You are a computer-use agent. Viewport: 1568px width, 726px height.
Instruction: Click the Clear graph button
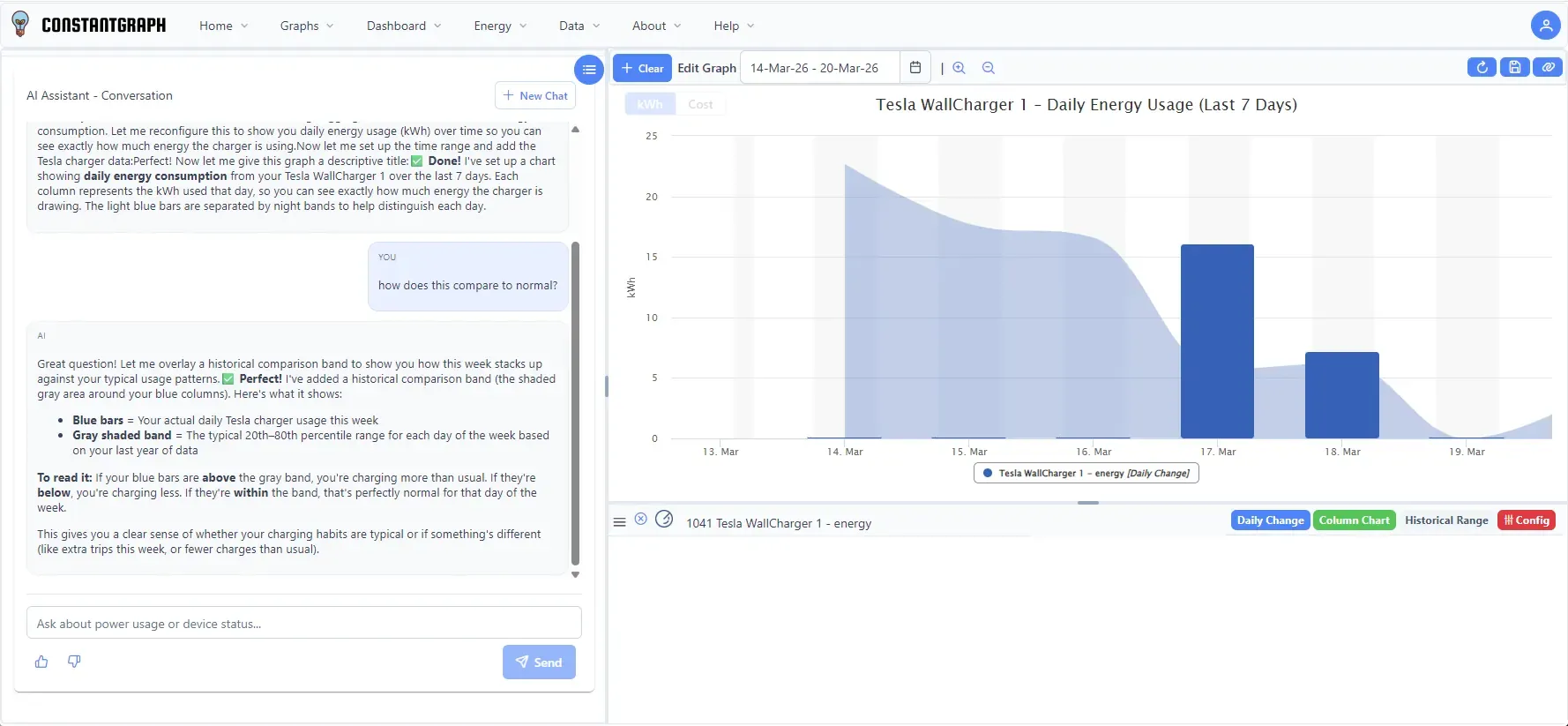pyautogui.click(x=642, y=68)
